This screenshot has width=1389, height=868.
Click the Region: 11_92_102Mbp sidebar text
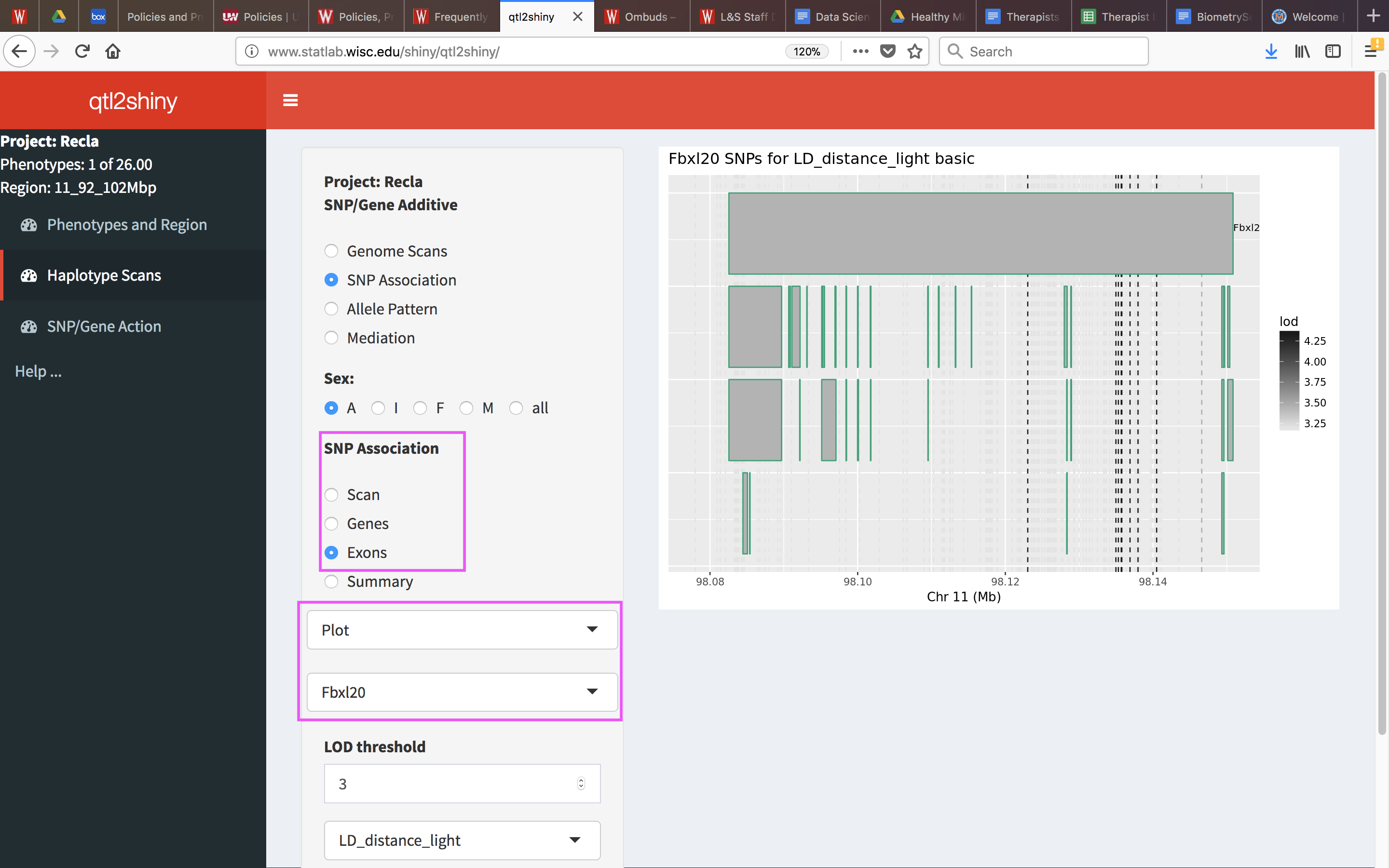[78, 188]
